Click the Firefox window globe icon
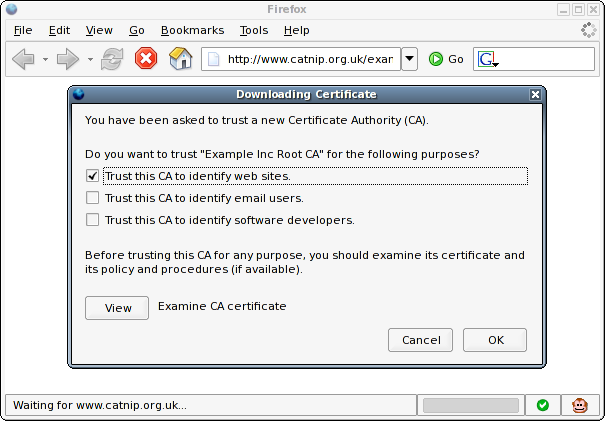 pos(12,9)
